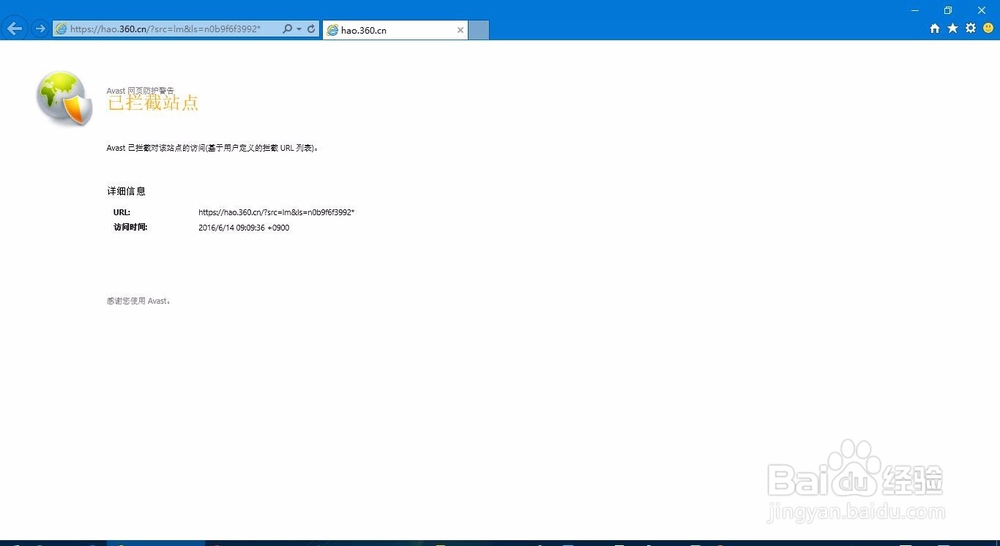Minimize the browser window

tap(915, 10)
